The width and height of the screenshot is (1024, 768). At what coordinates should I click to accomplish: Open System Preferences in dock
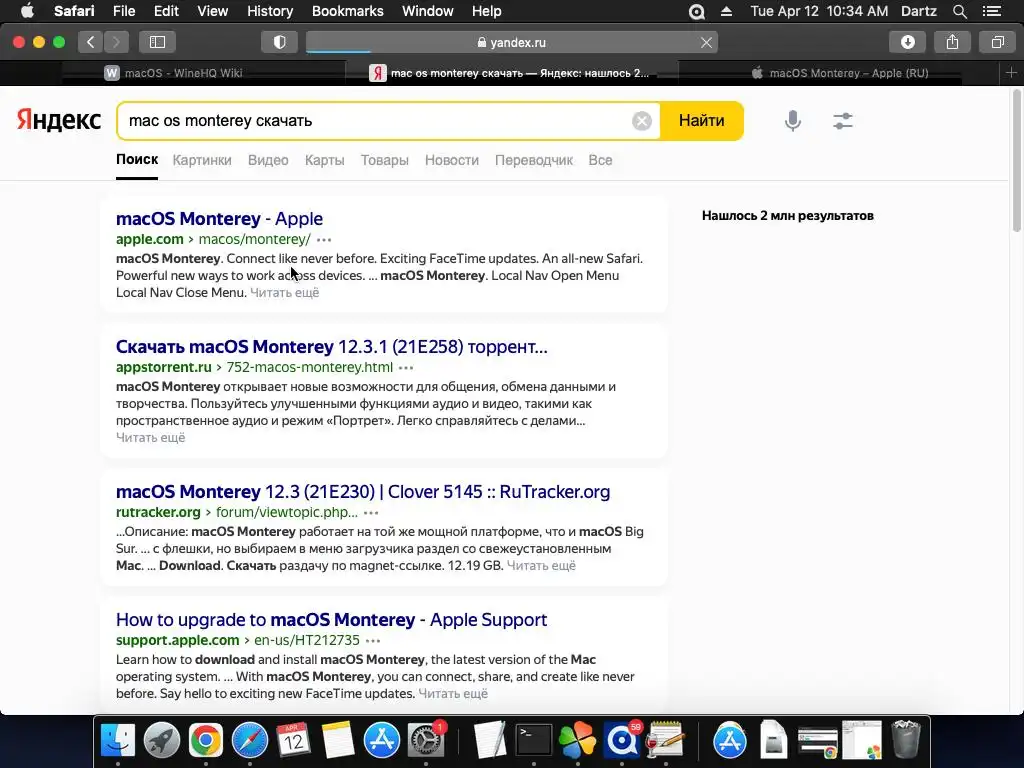pos(426,741)
